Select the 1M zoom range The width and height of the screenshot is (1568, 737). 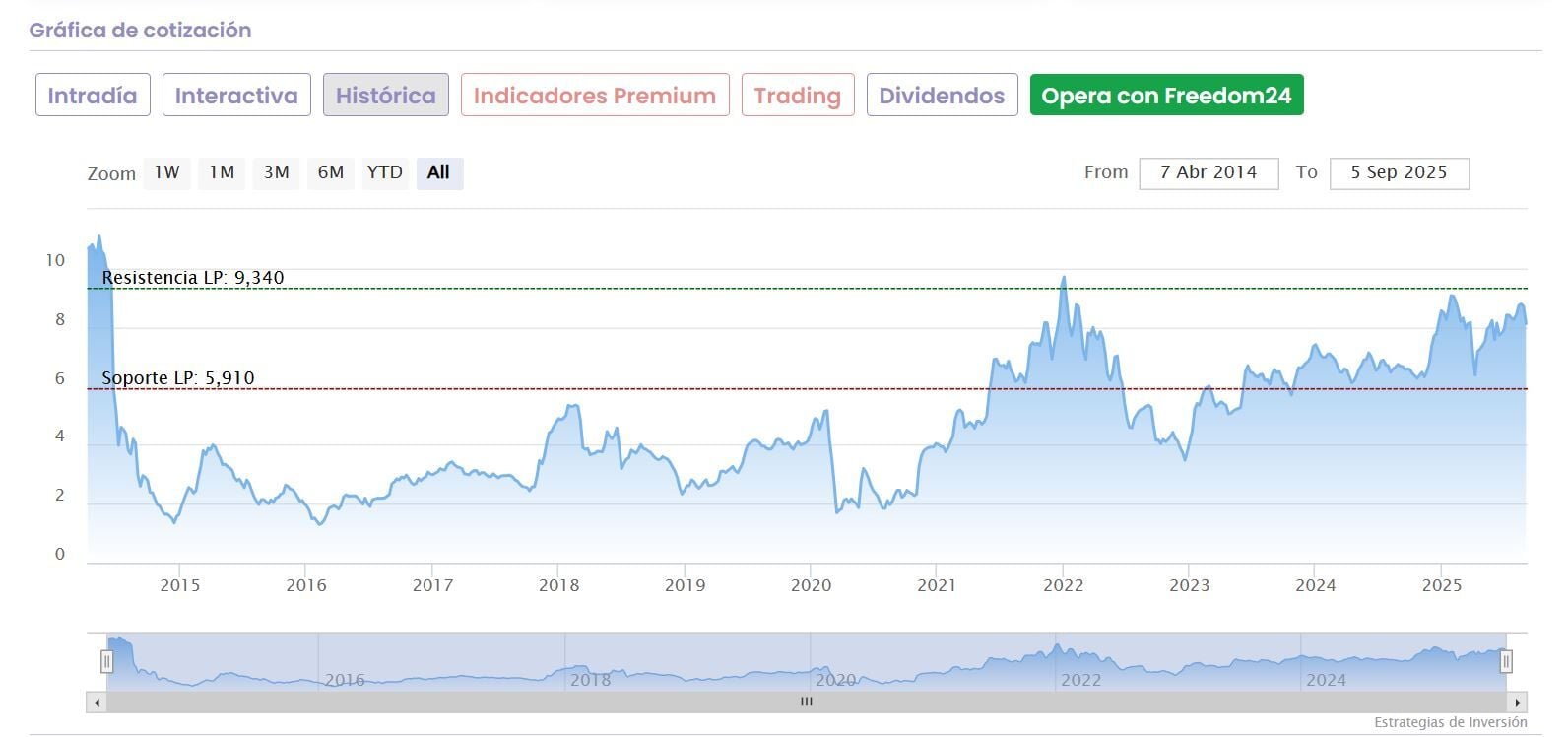click(x=222, y=172)
